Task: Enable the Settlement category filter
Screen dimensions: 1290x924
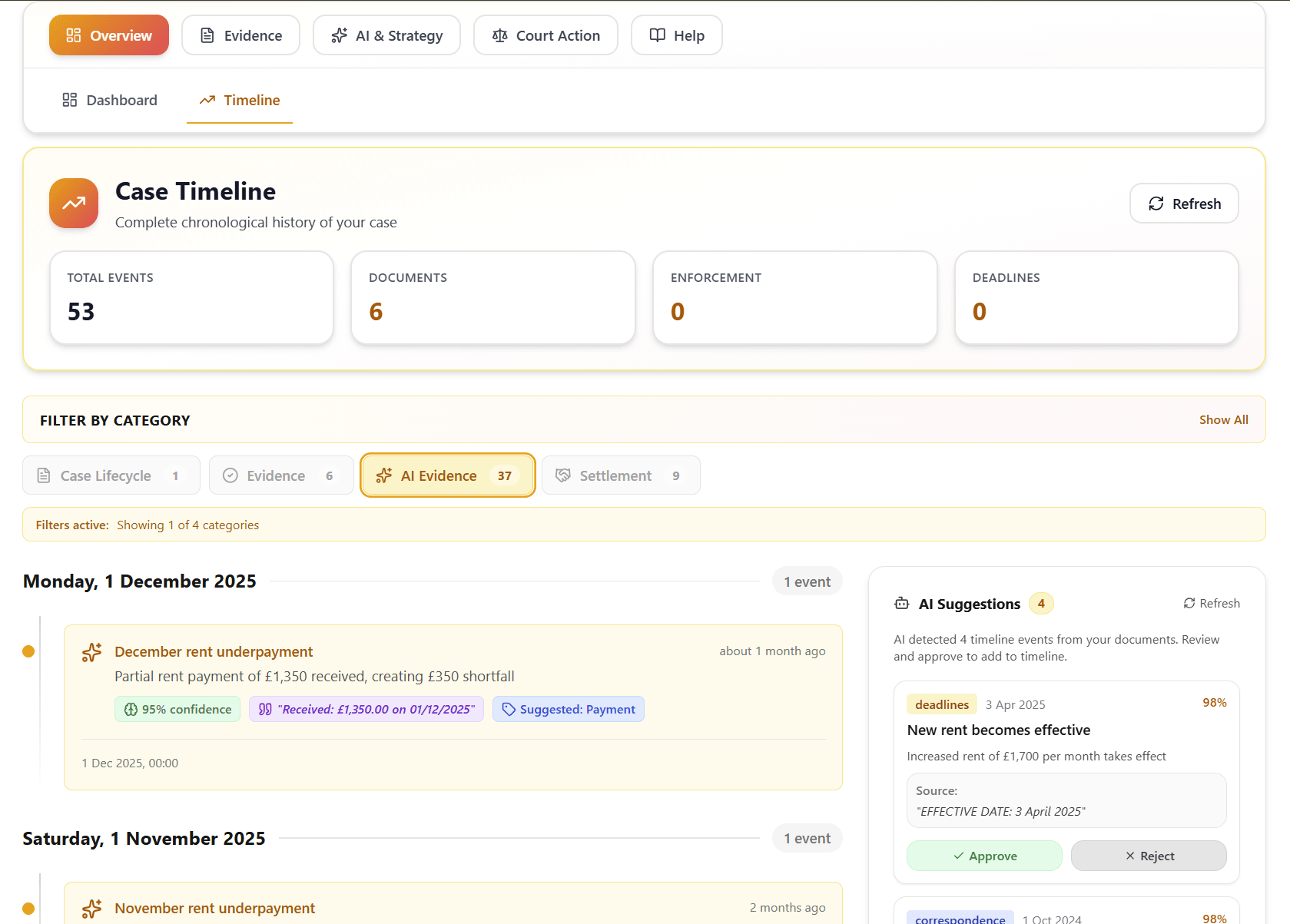Action: coord(620,475)
